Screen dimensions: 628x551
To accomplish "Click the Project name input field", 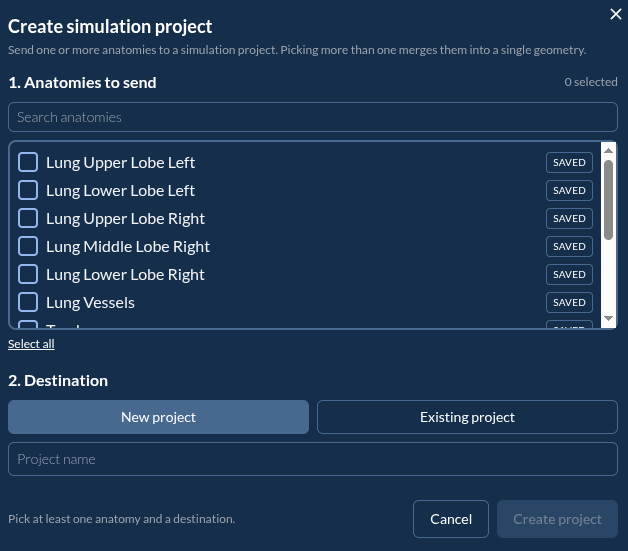I will tap(313, 459).
